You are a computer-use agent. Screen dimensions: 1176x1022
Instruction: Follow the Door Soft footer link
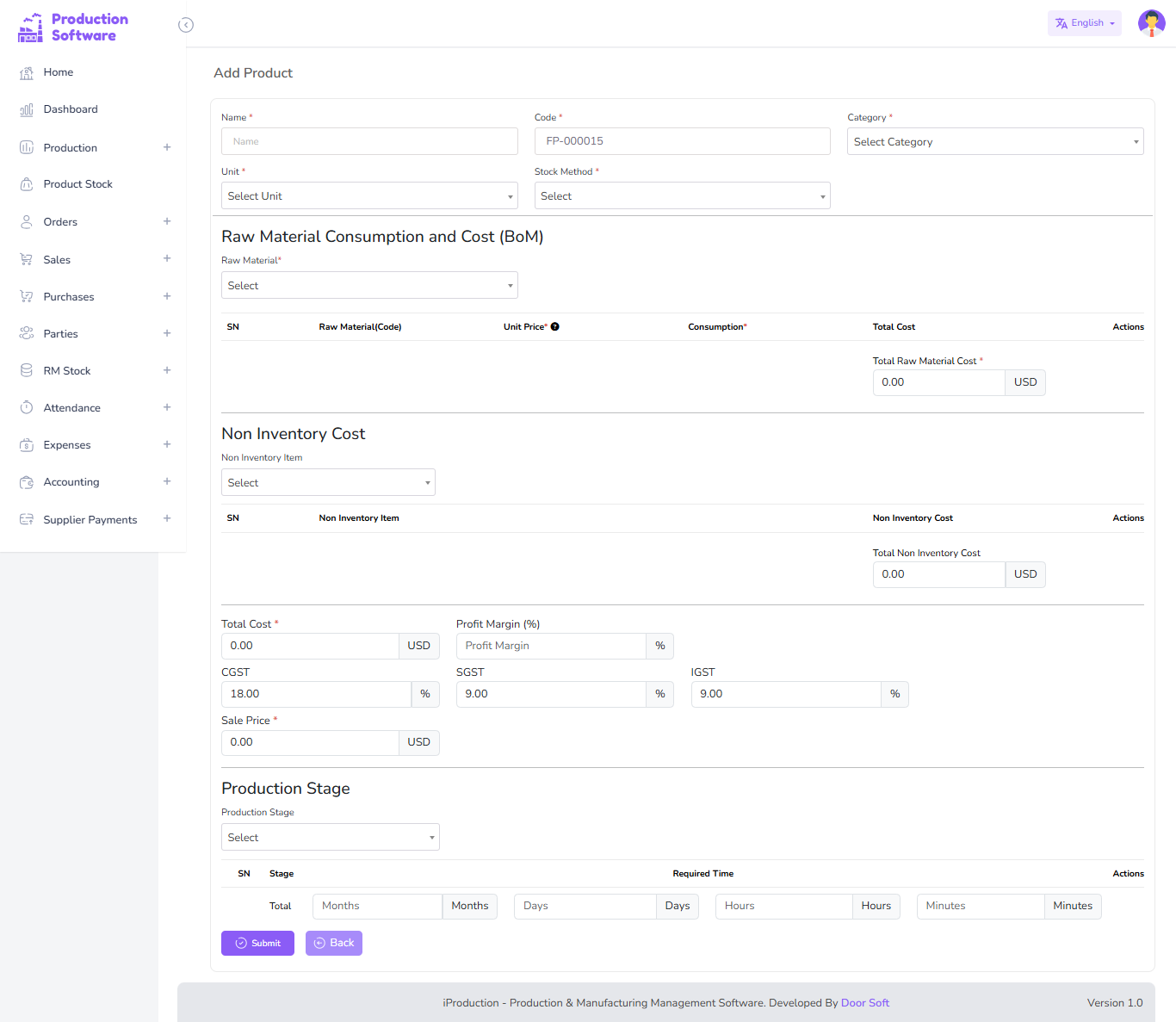coord(864,1003)
